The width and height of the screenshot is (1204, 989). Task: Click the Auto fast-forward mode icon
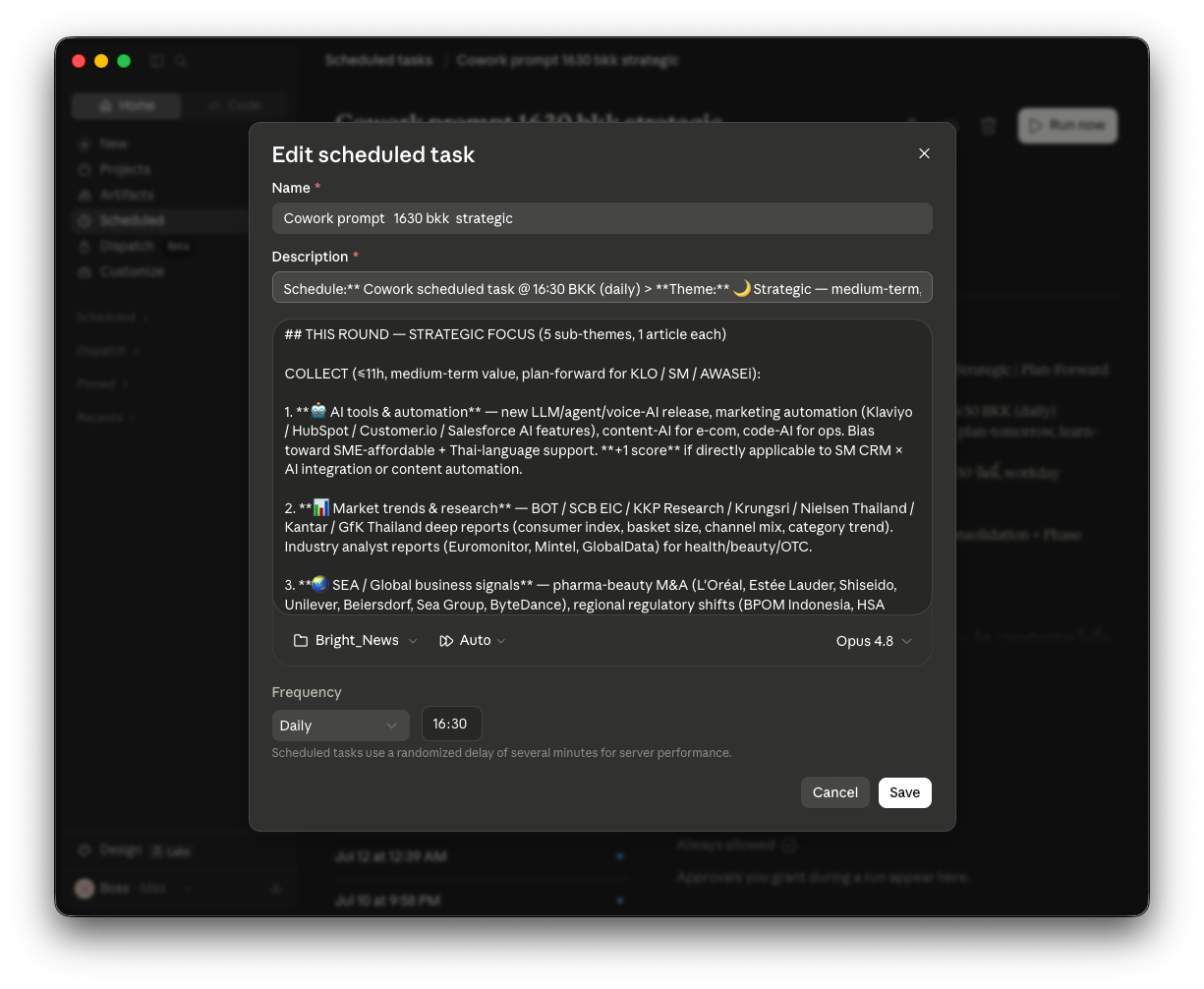[446, 640]
